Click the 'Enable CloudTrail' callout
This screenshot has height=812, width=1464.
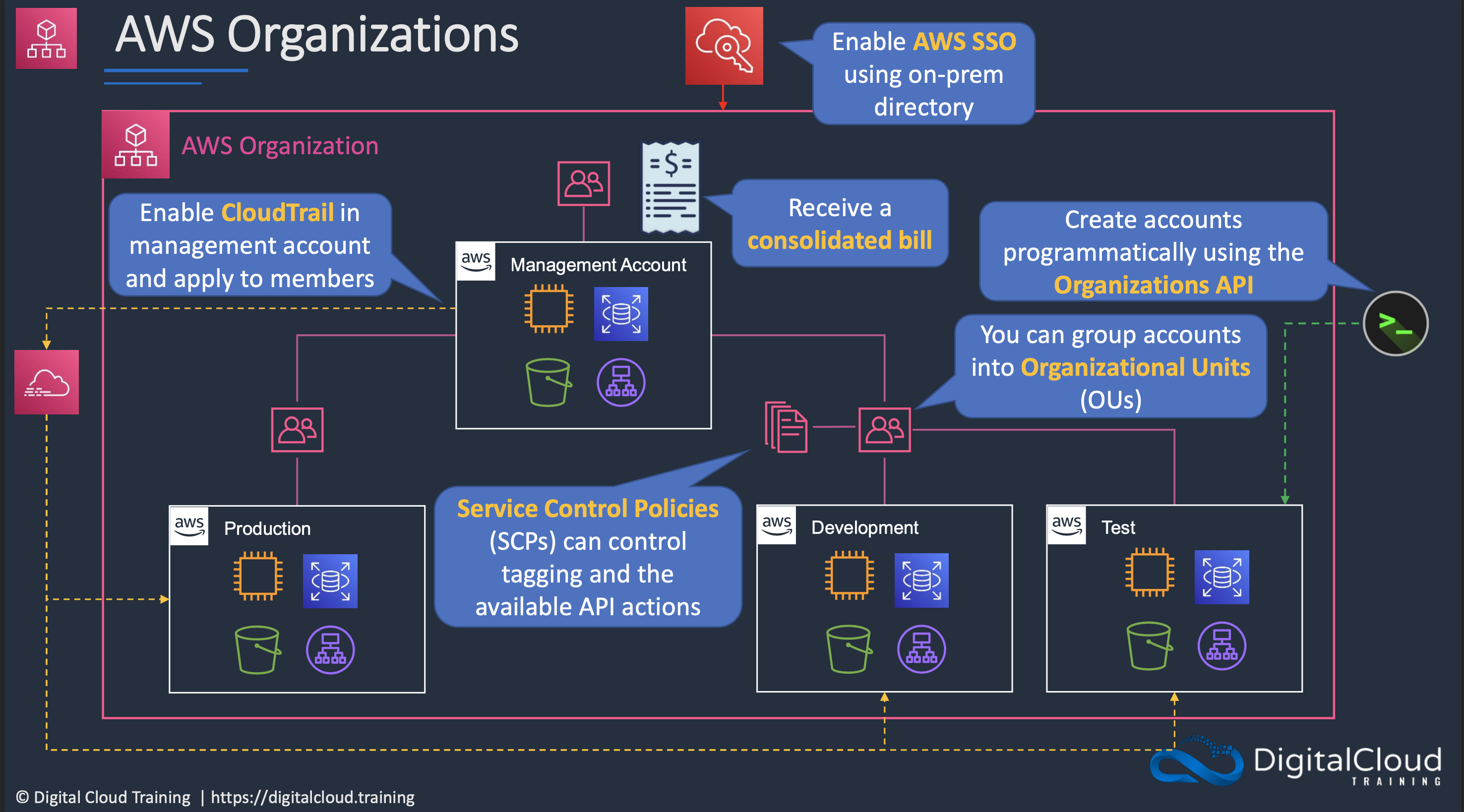[x=250, y=245]
